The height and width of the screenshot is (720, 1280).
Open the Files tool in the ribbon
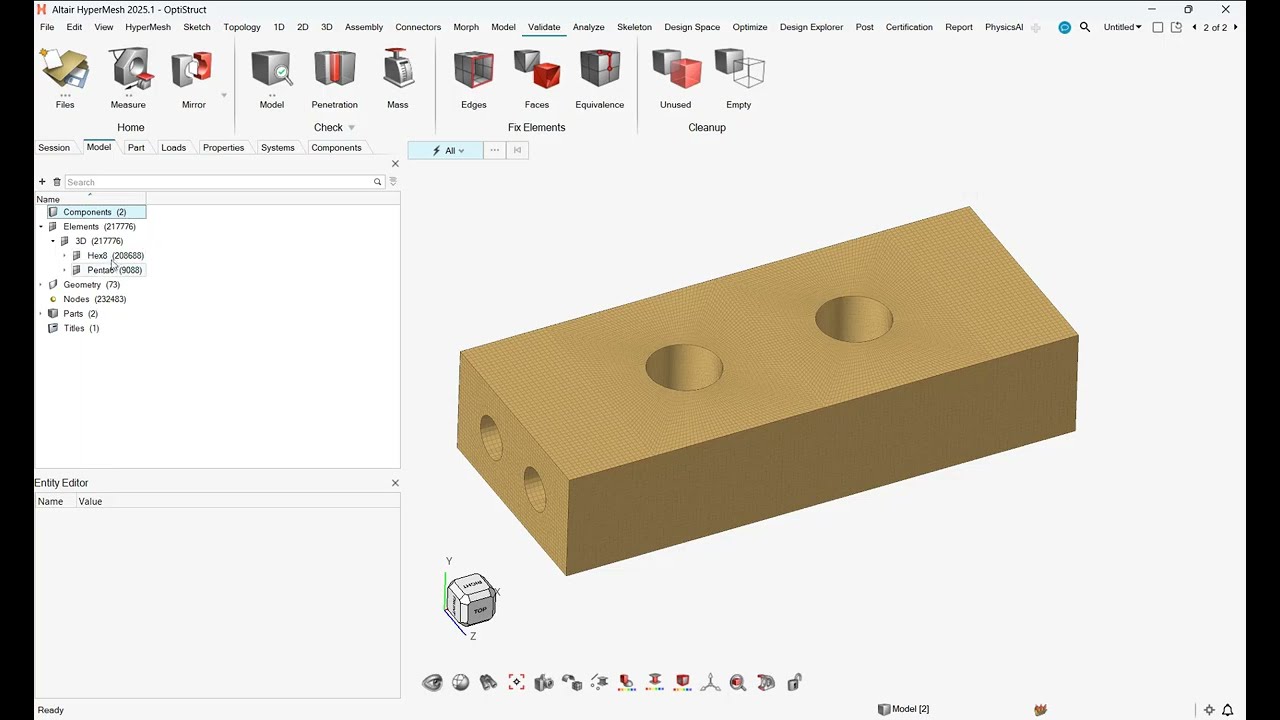click(x=65, y=80)
